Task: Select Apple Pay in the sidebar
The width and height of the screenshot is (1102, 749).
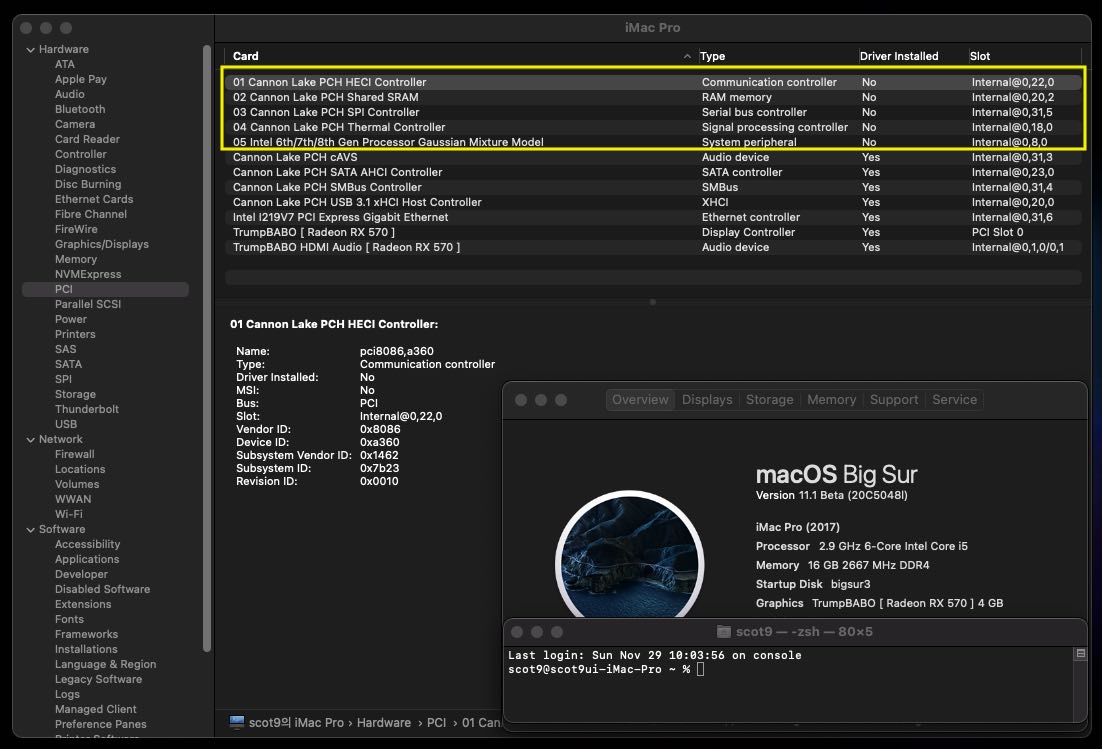Action: click(81, 79)
